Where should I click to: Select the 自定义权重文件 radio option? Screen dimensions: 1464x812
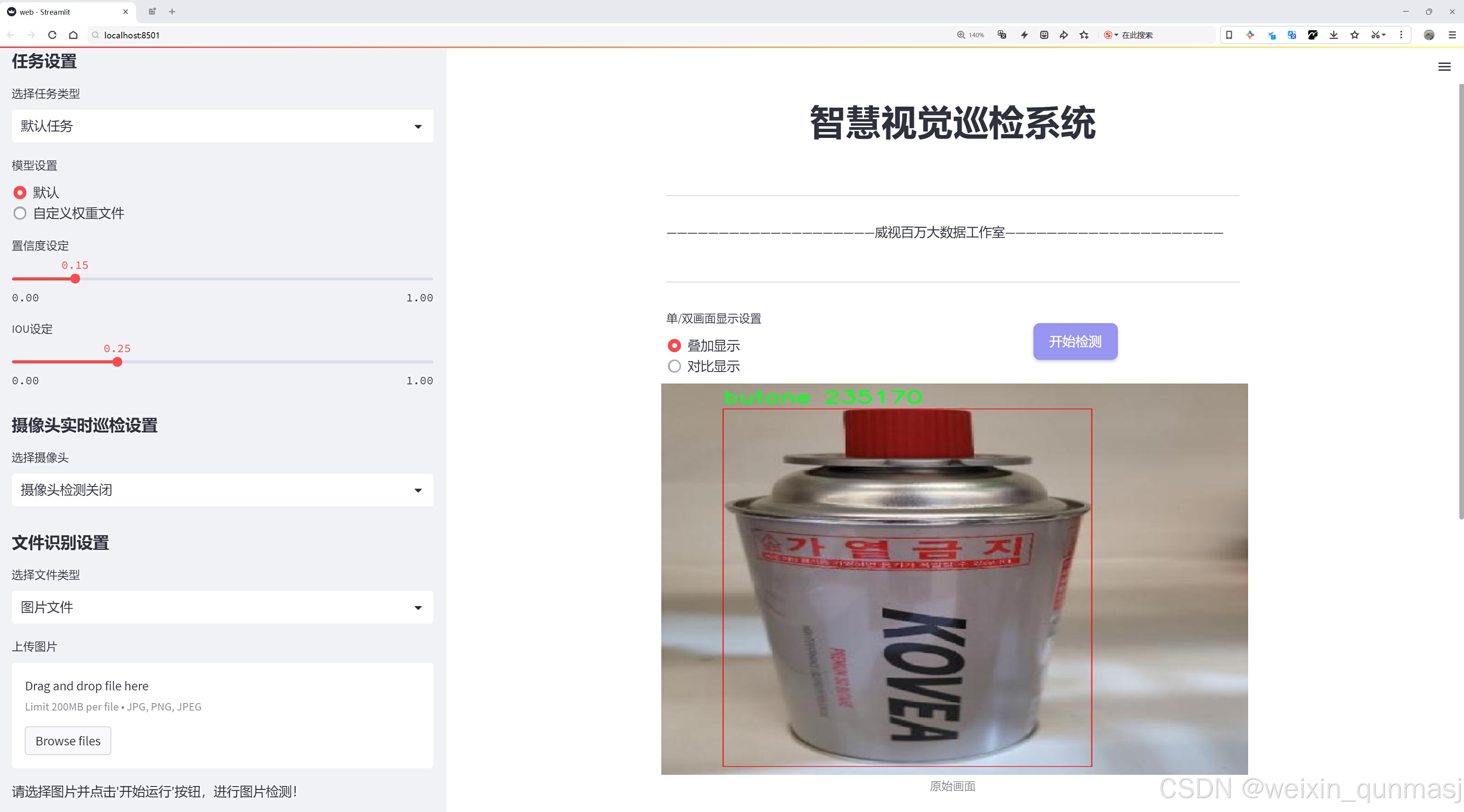point(21,213)
